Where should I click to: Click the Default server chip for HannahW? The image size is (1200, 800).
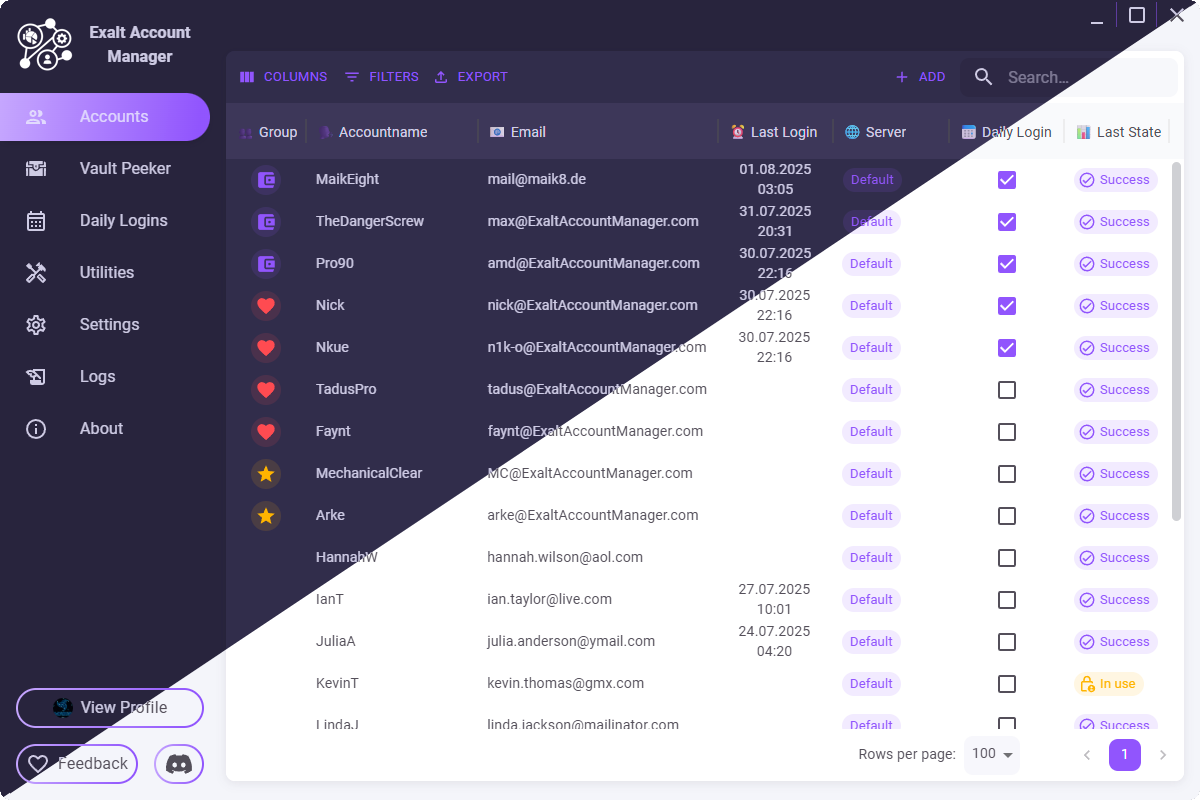click(x=871, y=558)
